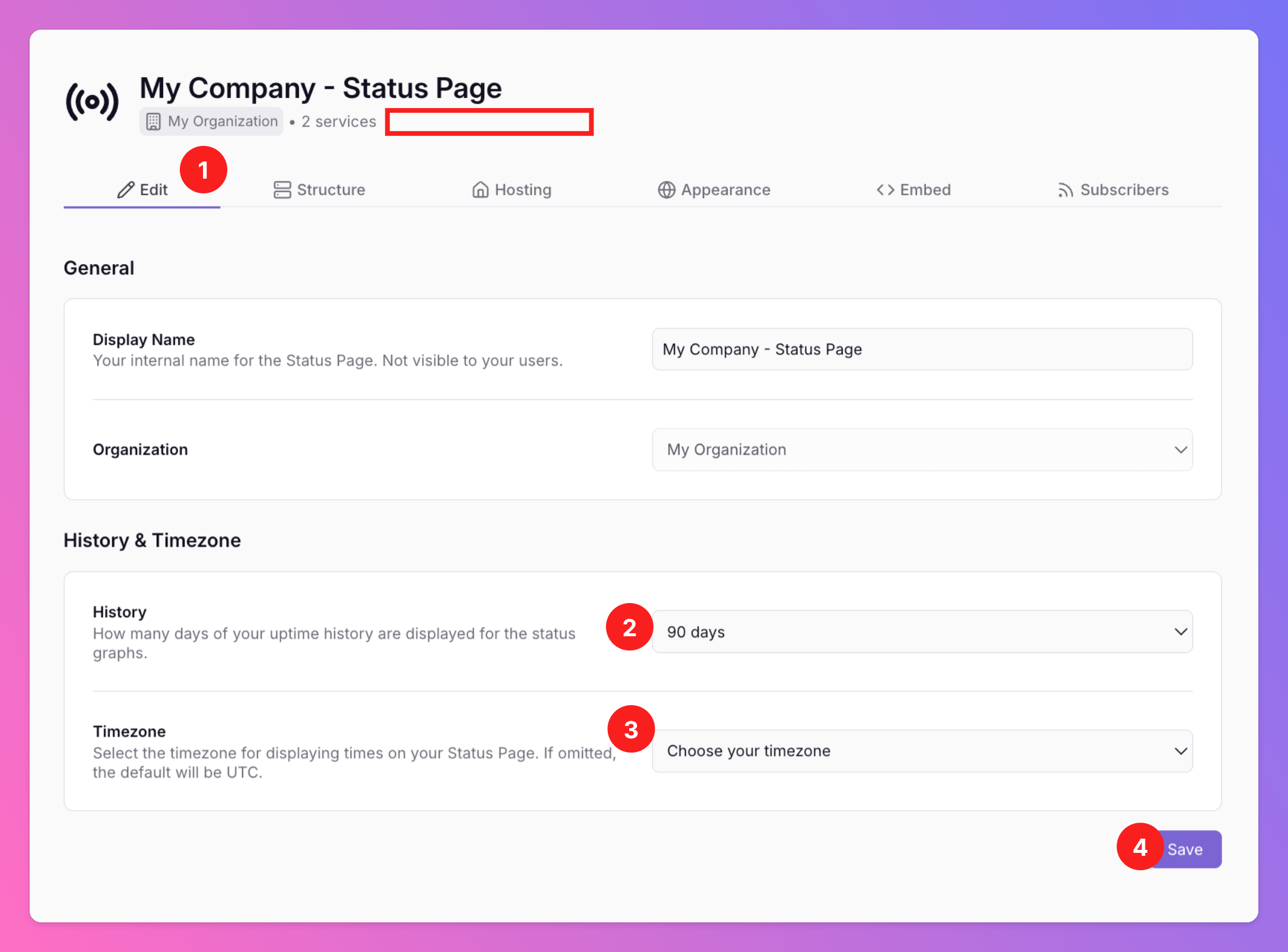Click into the Display Name field
This screenshot has height=952, width=1288.
922,350
